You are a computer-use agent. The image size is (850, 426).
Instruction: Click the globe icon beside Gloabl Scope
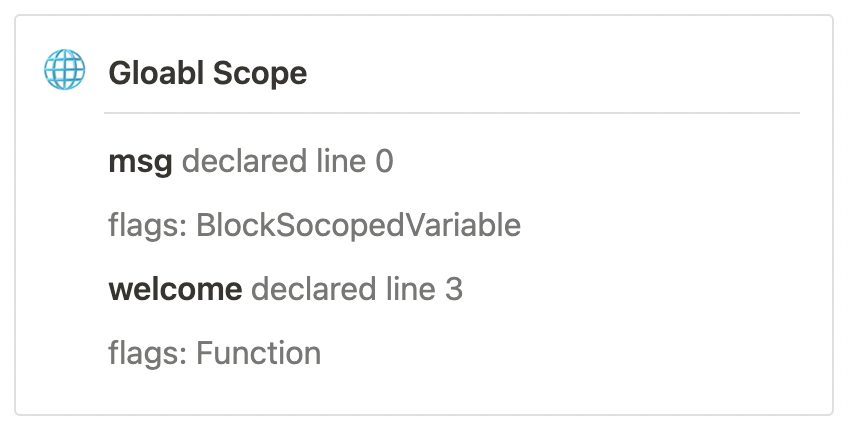[x=65, y=69]
